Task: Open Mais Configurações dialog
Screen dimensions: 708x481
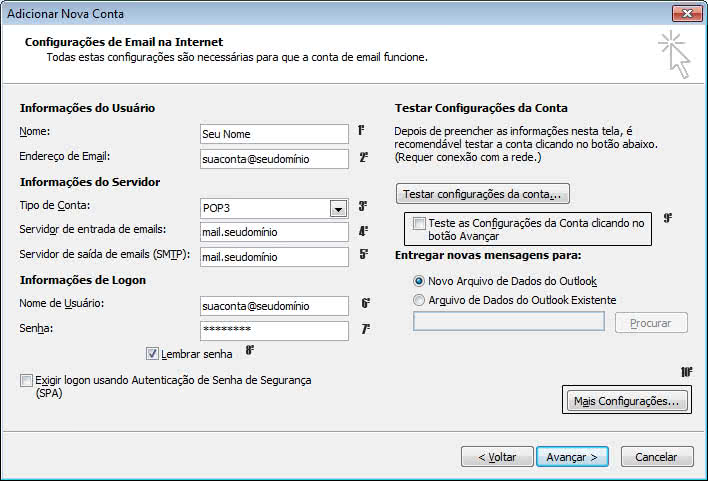Action: pyautogui.click(x=627, y=401)
